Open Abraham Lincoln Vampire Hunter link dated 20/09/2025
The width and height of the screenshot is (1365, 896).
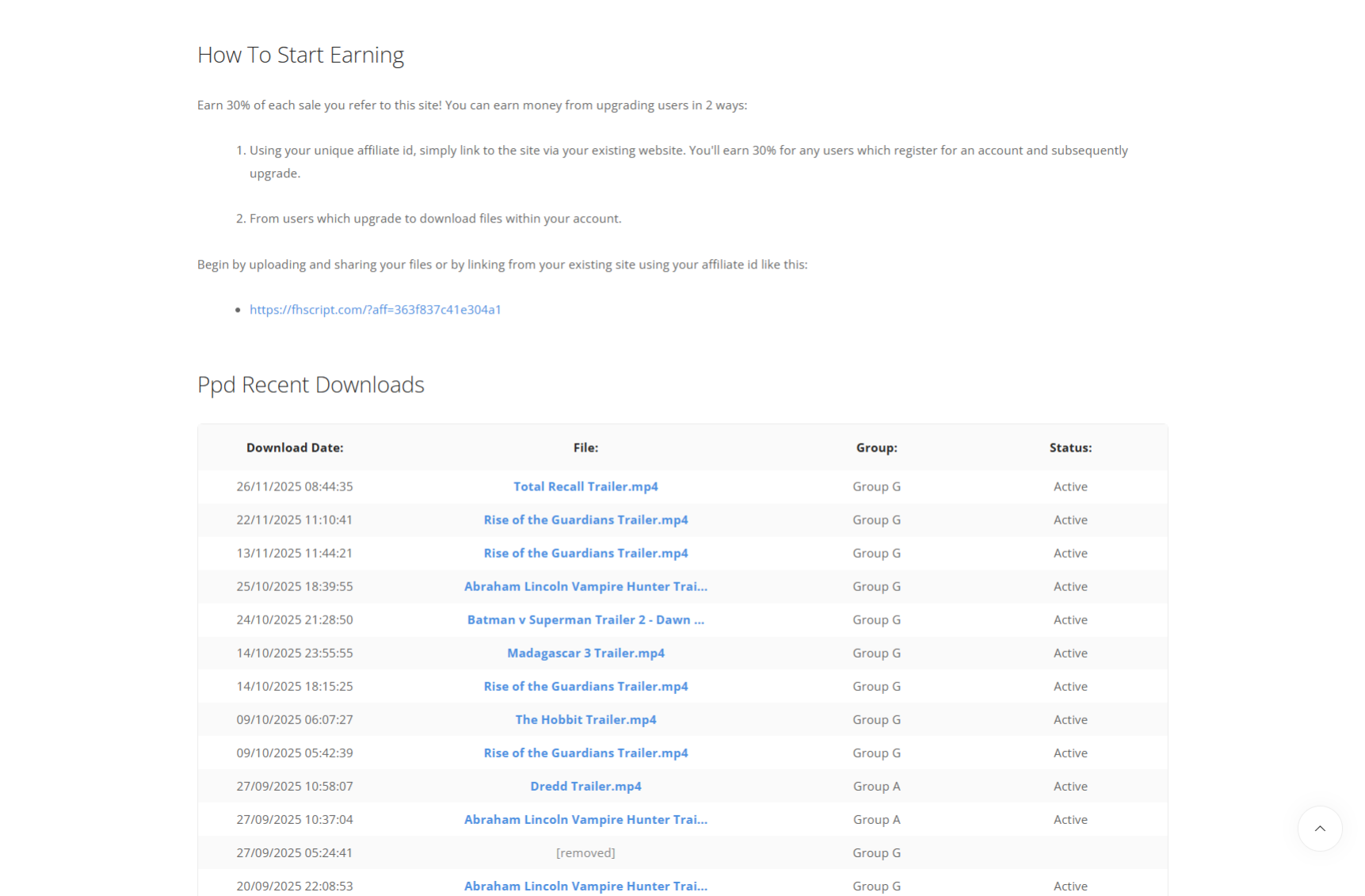(585, 886)
